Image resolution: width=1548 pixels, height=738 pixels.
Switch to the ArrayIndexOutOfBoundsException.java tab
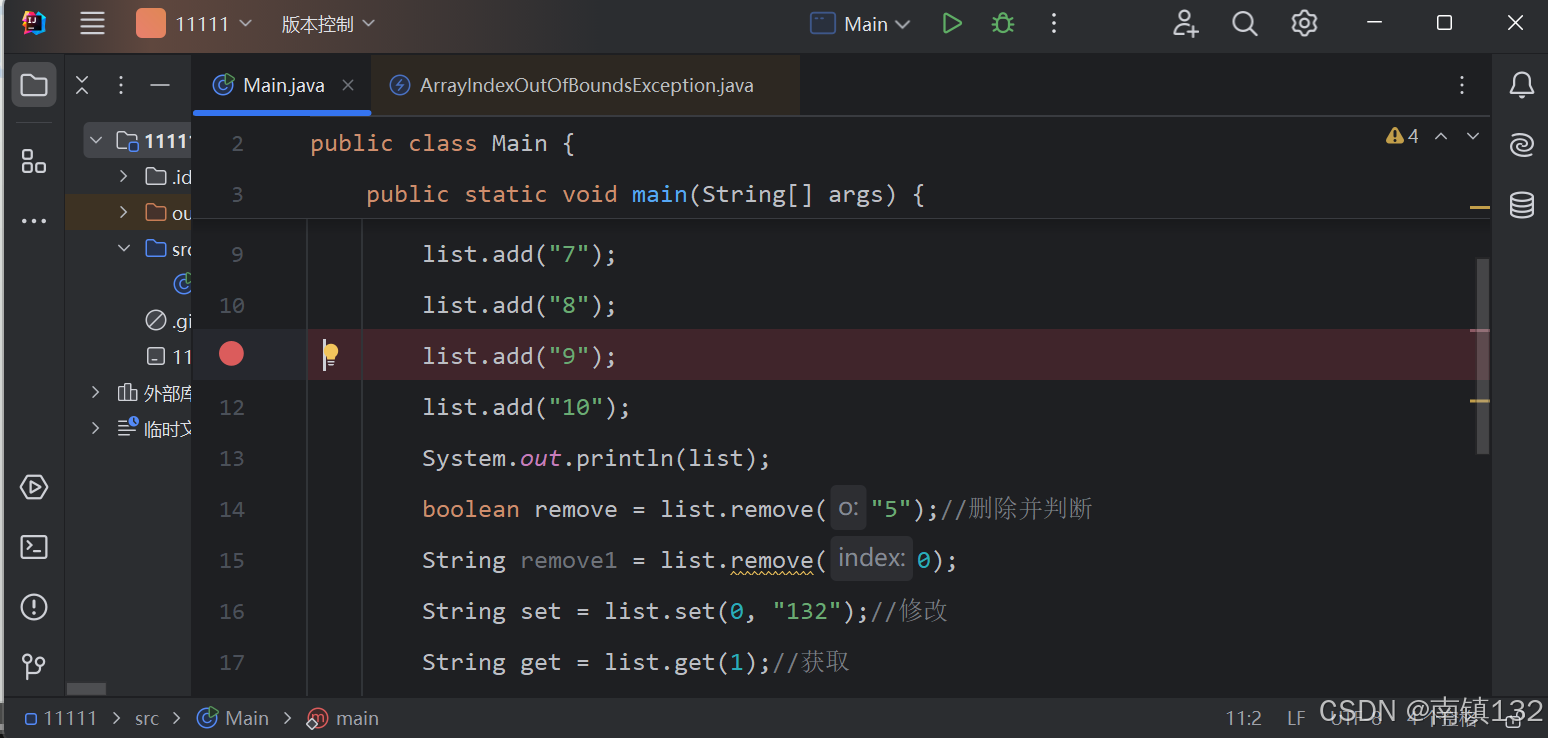point(585,85)
